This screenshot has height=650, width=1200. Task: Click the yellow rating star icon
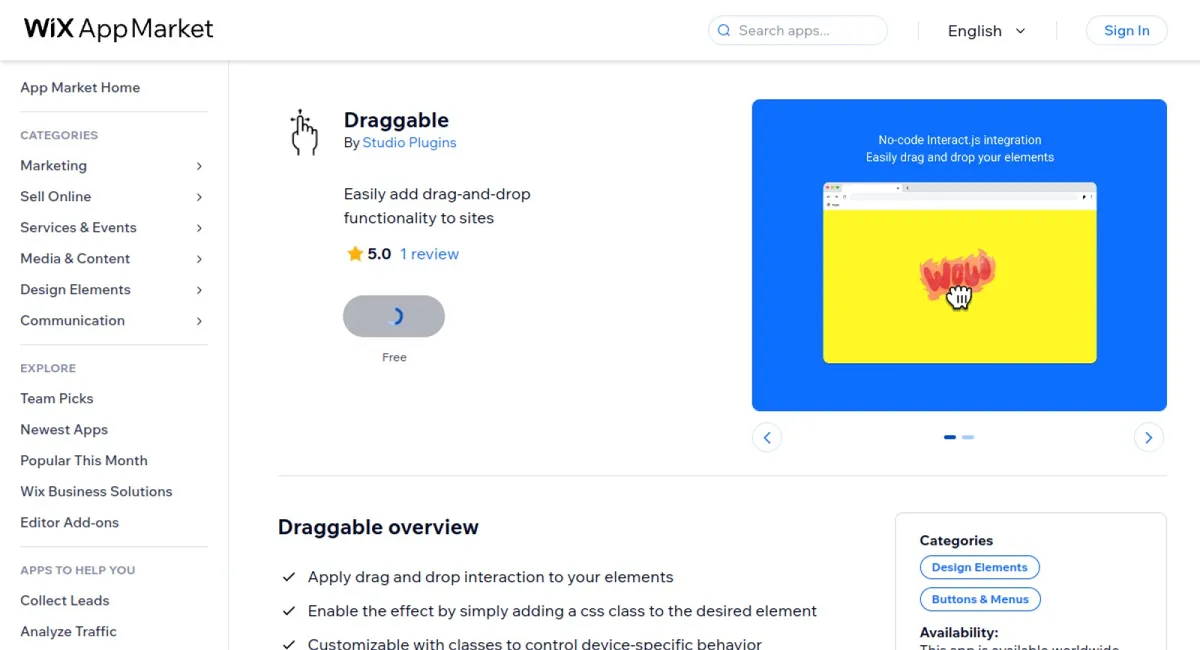click(354, 254)
